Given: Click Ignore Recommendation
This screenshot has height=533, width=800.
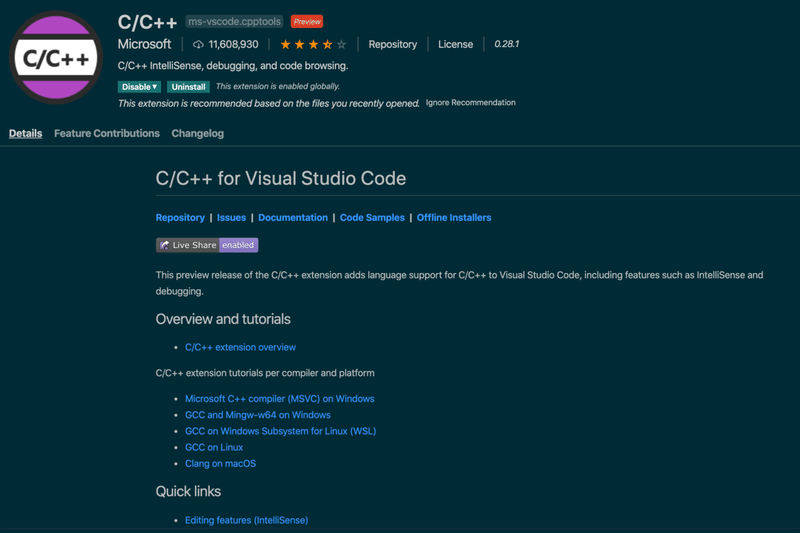Looking at the screenshot, I should [x=470, y=103].
